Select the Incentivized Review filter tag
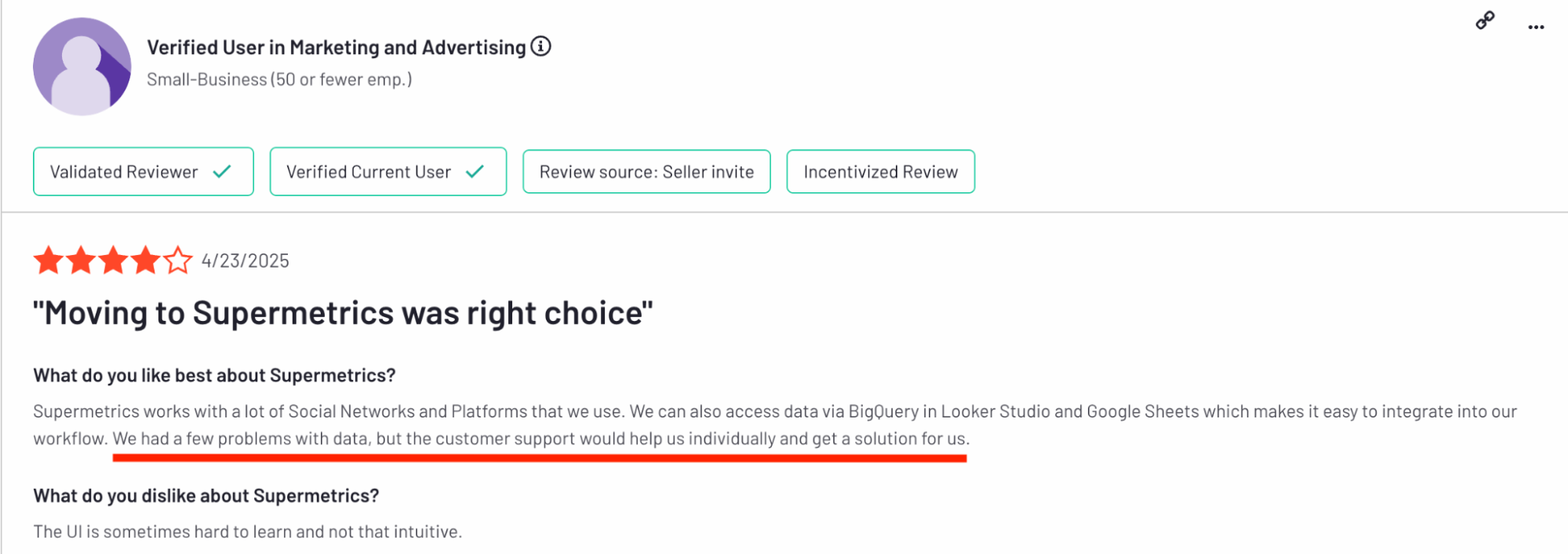The height and width of the screenshot is (554, 1568). tap(880, 171)
